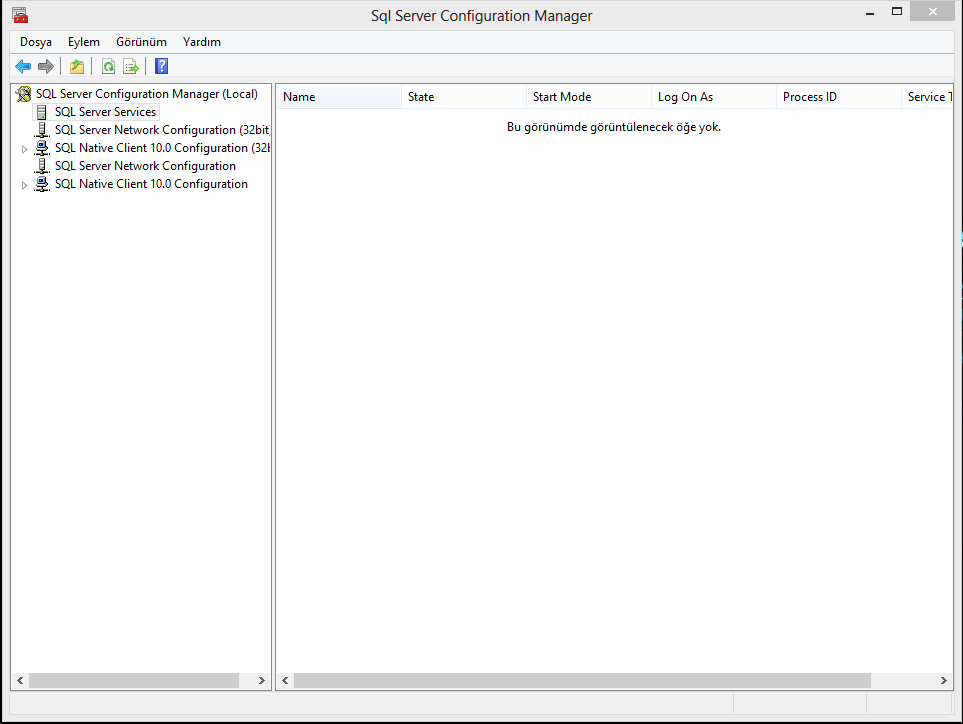Image resolution: width=963 pixels, height=724 pixels.
Task: Click the right pane horizontal scrollbar right arrow
Action: point(943,680)
